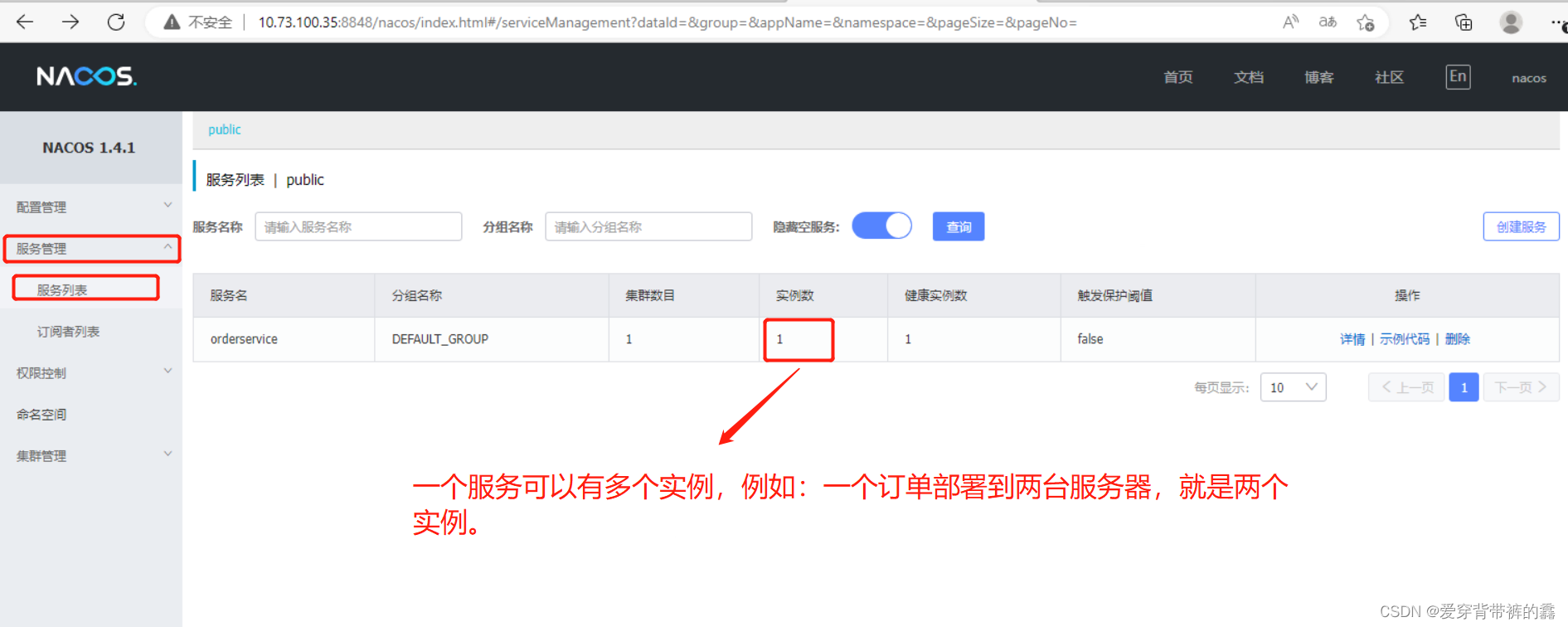Click the not-secure warning triangle icon
The height and width of the screenshot is (627, 1568).
click(x=172, y=22)
